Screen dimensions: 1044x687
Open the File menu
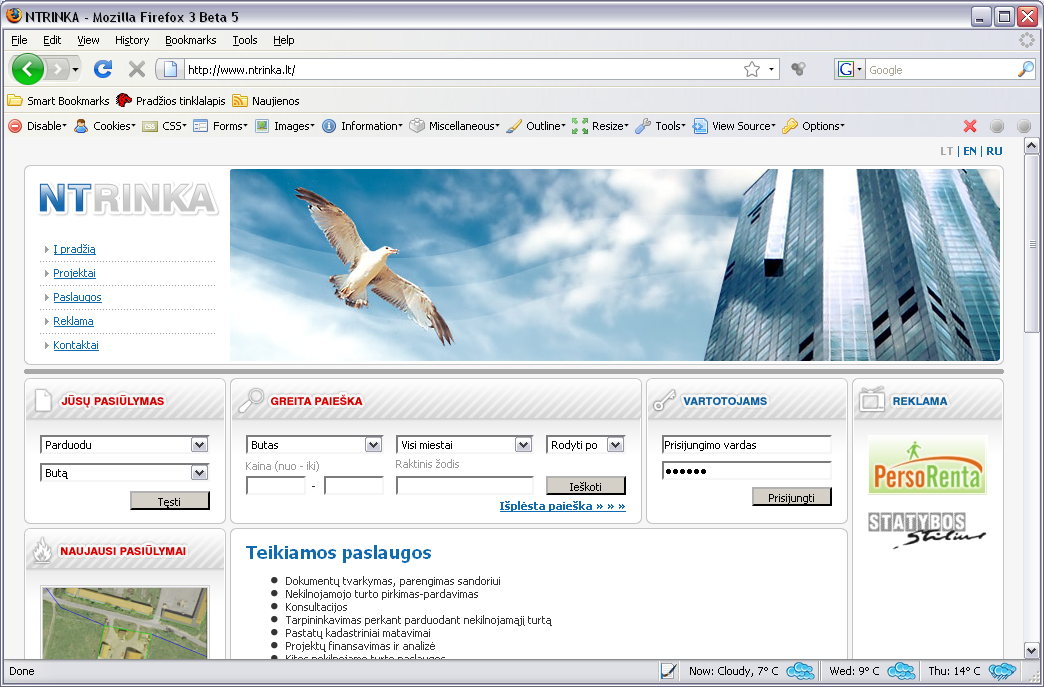[19, 40]
